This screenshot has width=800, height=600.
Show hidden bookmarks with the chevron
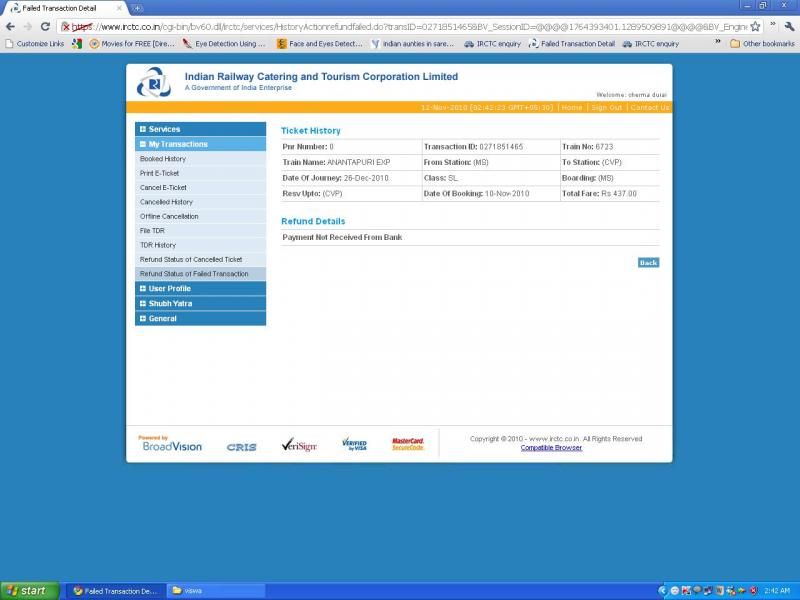[x=718, y=42]
